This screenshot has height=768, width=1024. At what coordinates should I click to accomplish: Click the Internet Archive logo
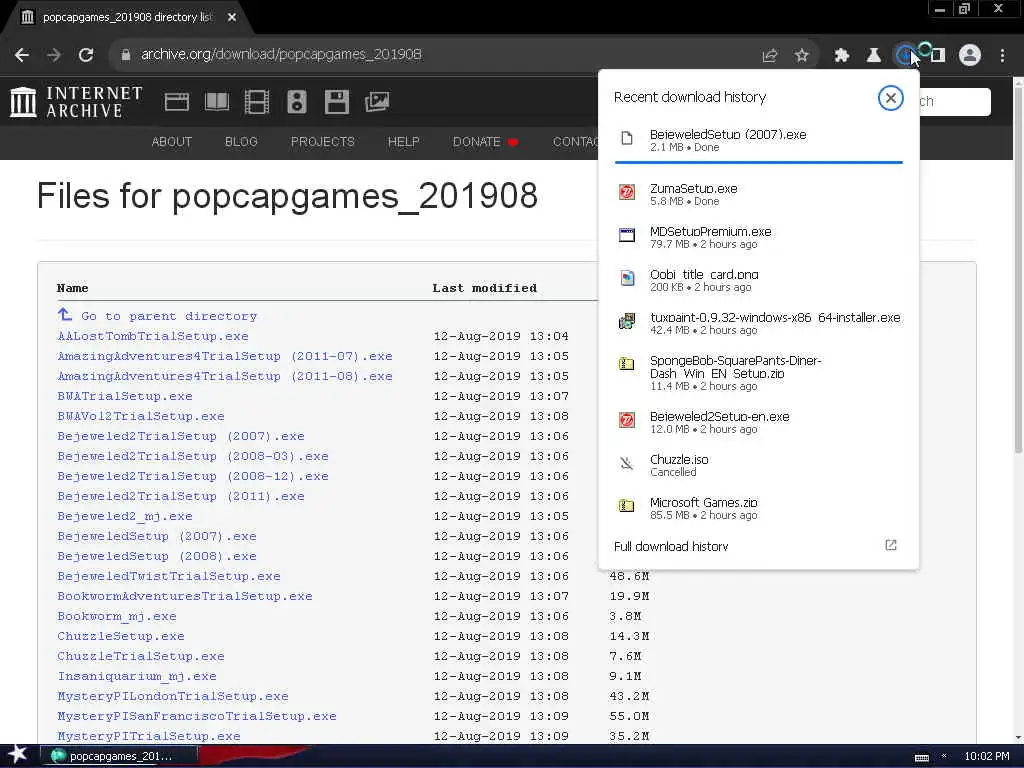76,102
